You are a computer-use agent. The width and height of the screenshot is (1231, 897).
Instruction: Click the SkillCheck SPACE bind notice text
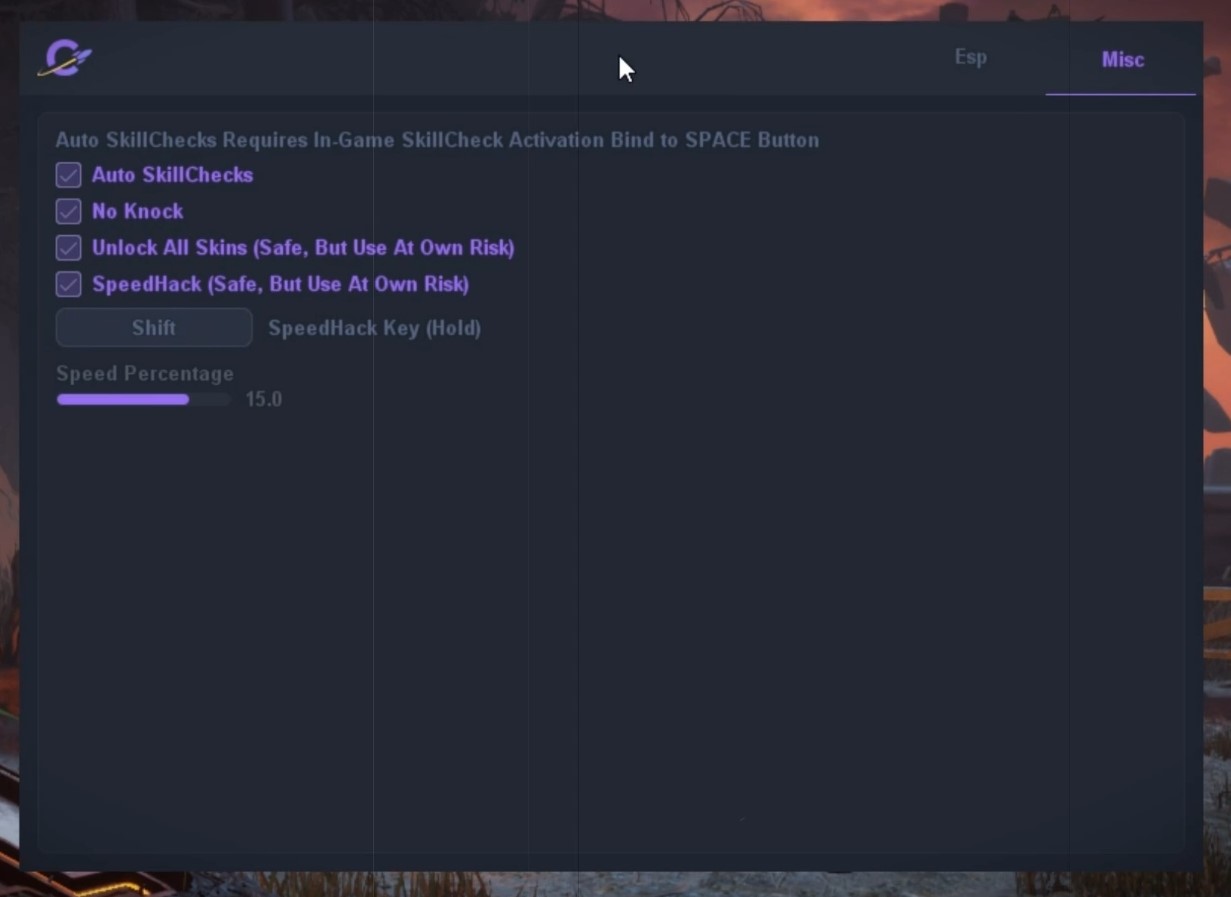[x=437, y=140]
